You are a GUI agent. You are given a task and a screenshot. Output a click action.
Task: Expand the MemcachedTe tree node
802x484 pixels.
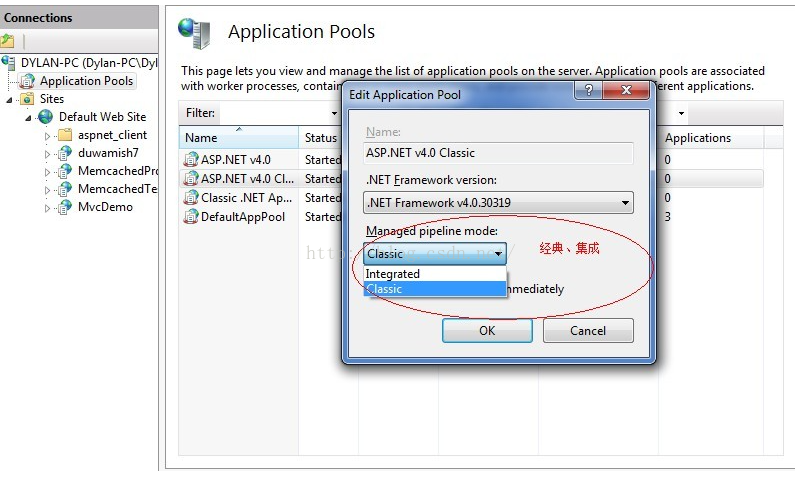pos(47,190)
